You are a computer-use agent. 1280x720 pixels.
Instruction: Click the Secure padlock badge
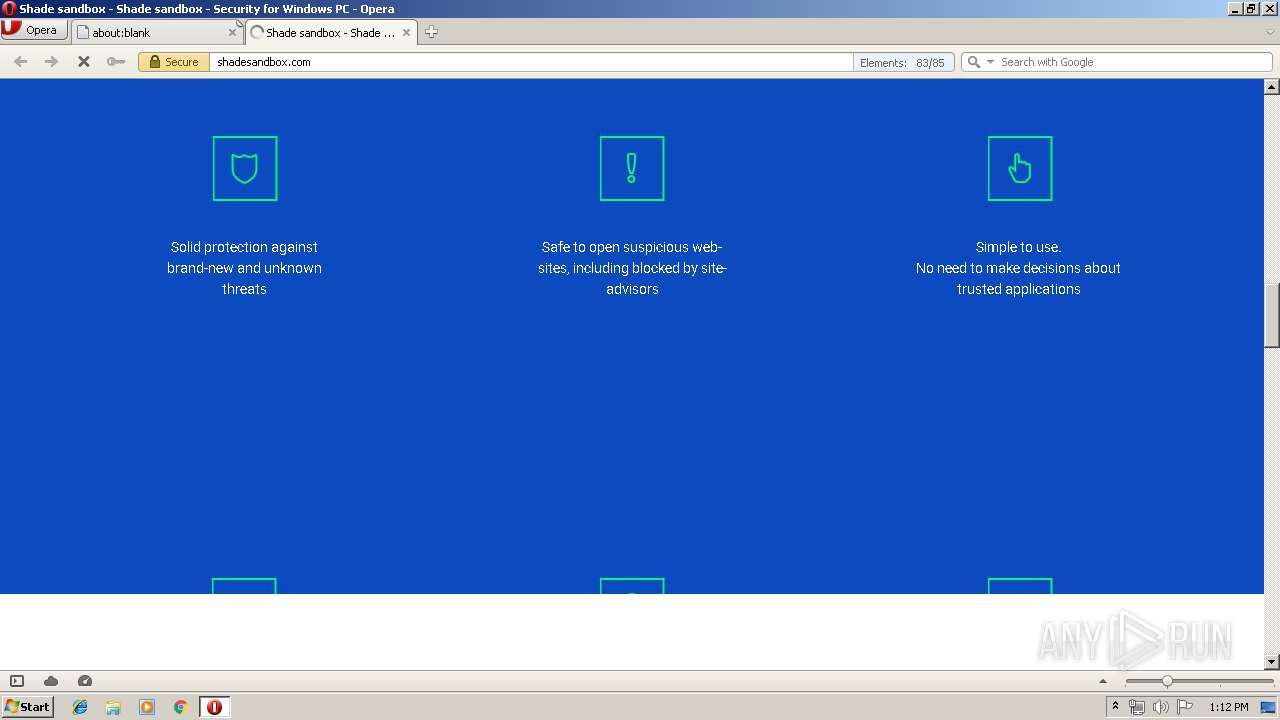click(x=173, y=62)
